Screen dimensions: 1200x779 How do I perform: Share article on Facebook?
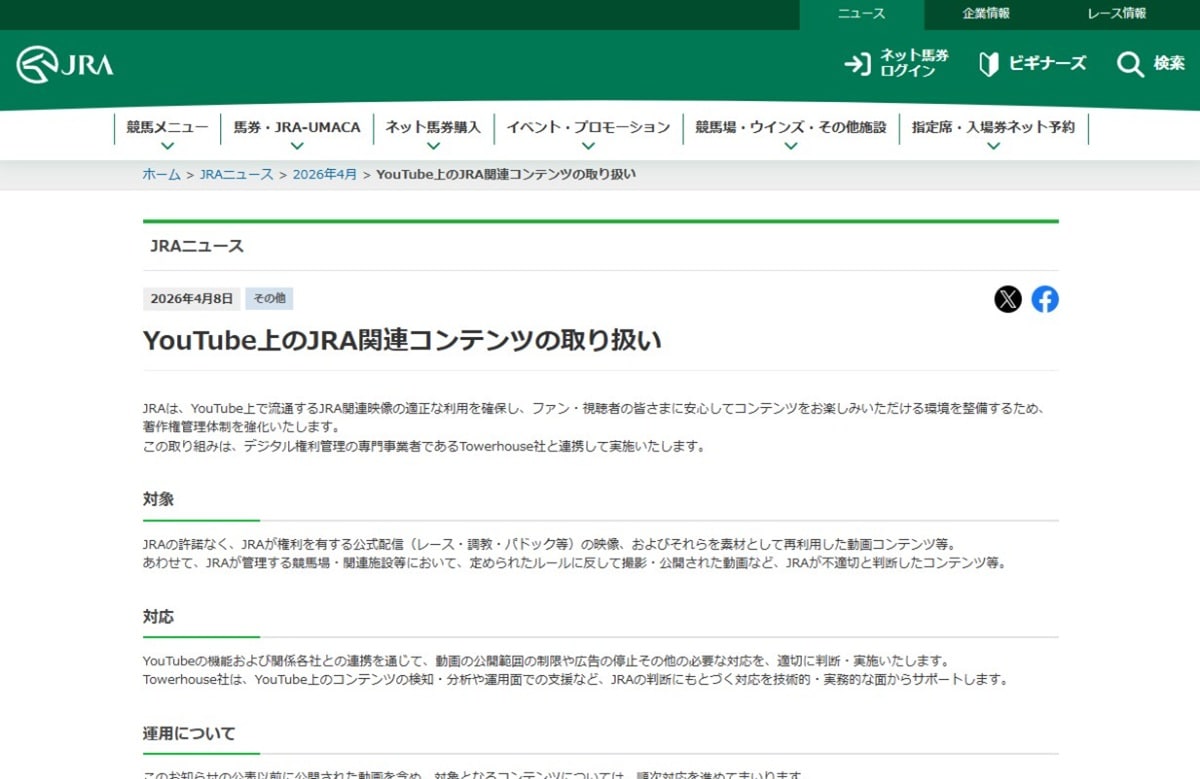point(1045,299)
